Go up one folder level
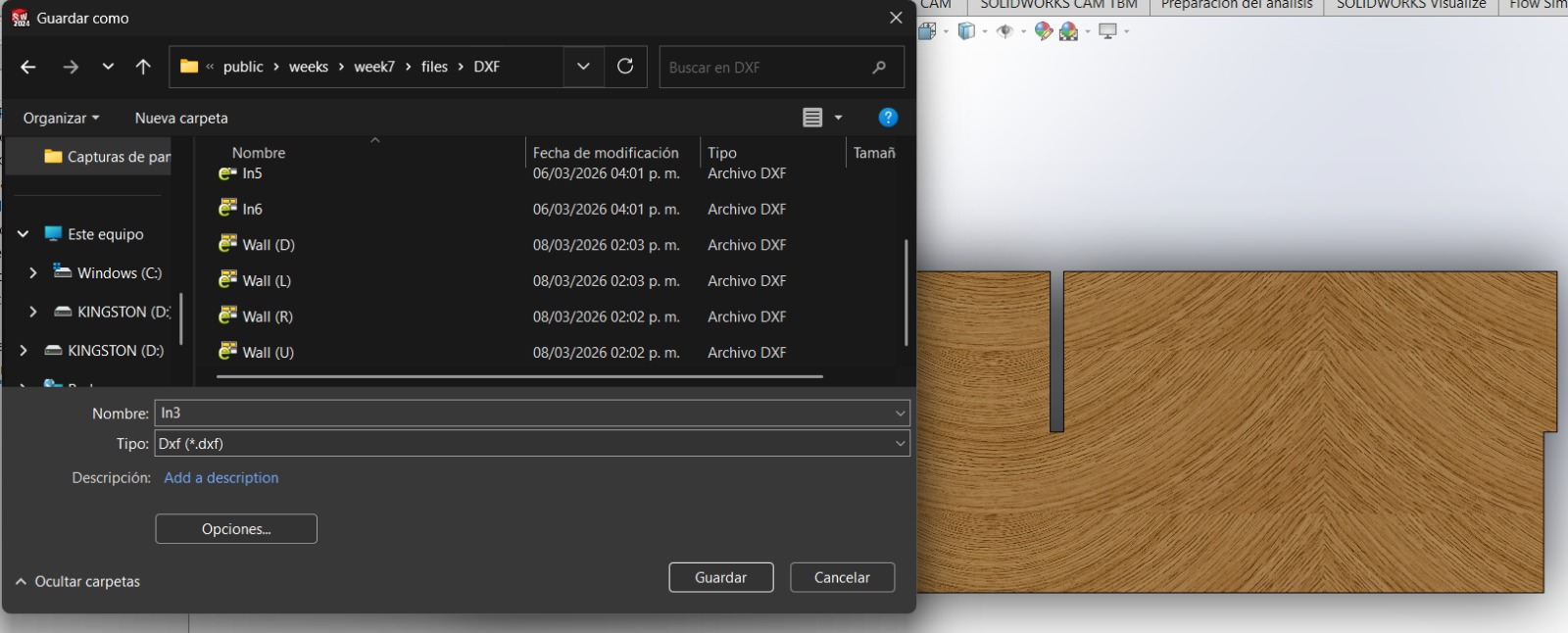The image size is (1568, 633). click(143, 67)
